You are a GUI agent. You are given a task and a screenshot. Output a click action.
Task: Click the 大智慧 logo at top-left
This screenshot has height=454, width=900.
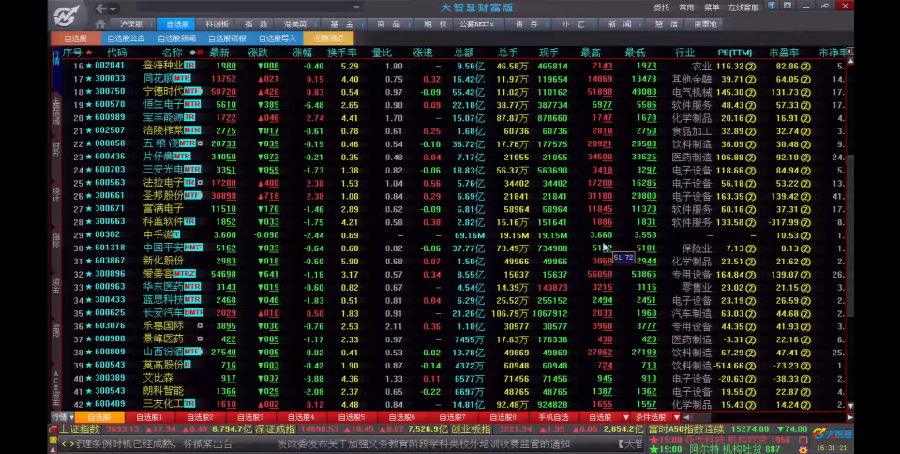point(67,15)
